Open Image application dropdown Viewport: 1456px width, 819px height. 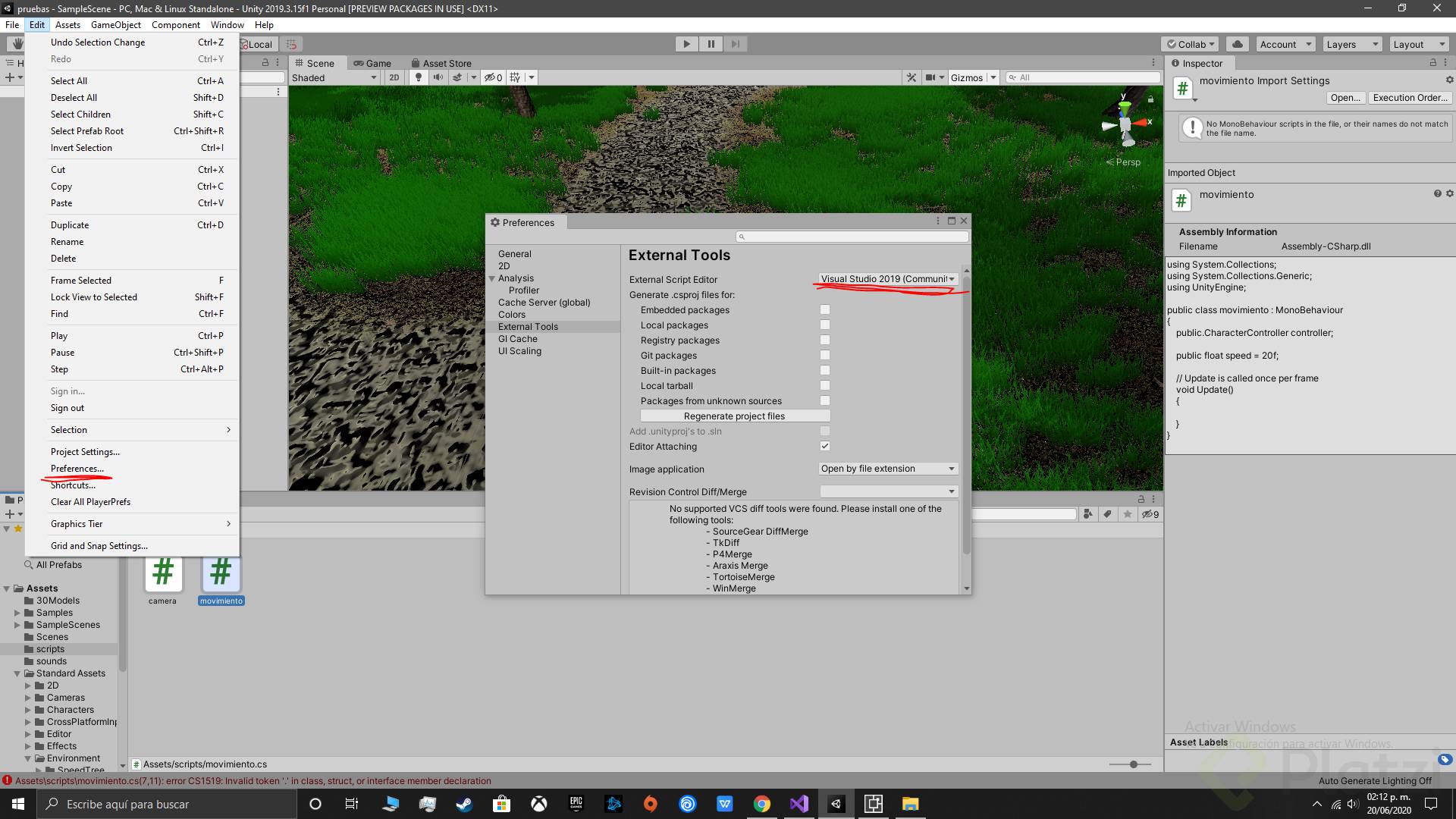pyautogui.click(x=888, y=469)
